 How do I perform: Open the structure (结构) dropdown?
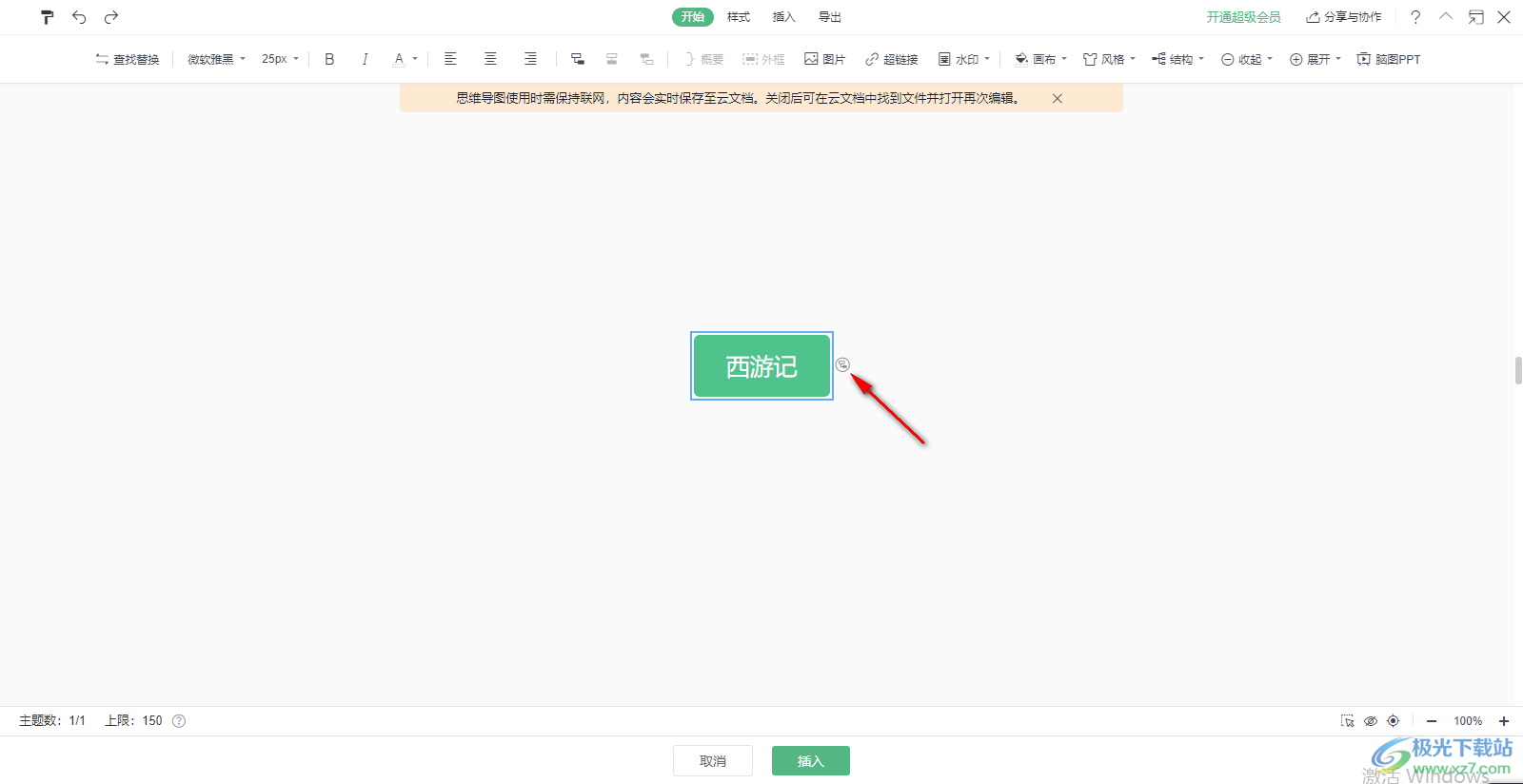(x=1177, y=59)
